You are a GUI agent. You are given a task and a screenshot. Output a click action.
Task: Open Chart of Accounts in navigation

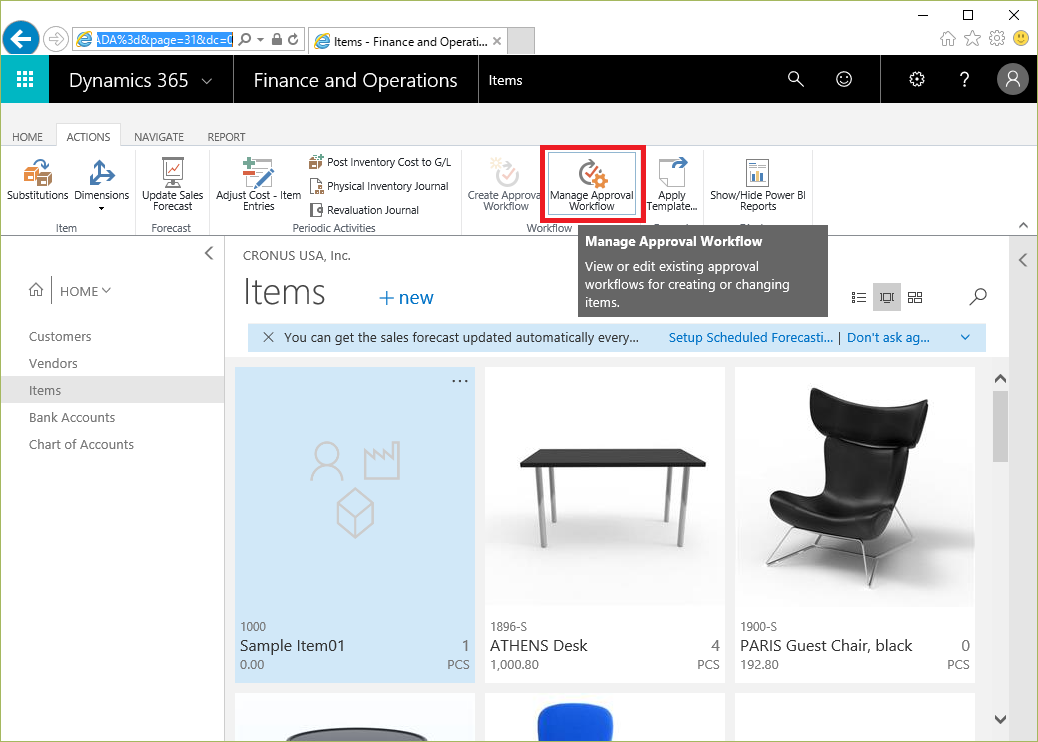81,445
